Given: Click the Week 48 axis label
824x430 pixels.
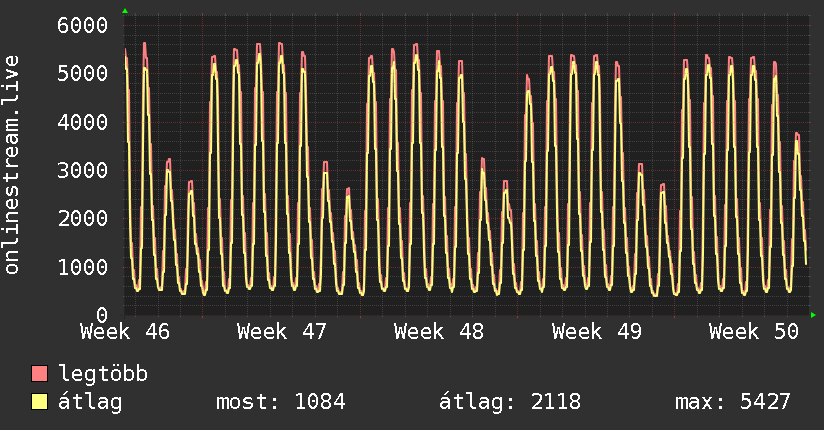Looking at the screenshot, I should (x=439, y=332).
